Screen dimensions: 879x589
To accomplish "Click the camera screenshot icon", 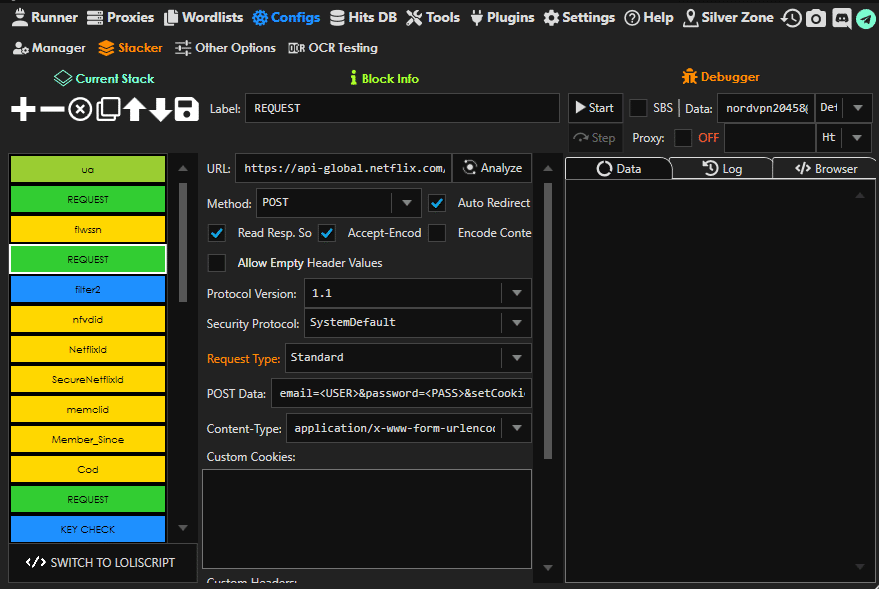I will [x=816, y=18].
